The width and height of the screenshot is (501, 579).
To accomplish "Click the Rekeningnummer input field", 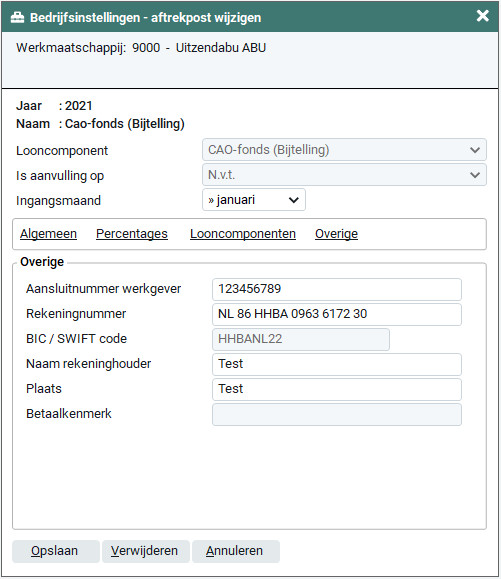I will (x=337, y=315).
